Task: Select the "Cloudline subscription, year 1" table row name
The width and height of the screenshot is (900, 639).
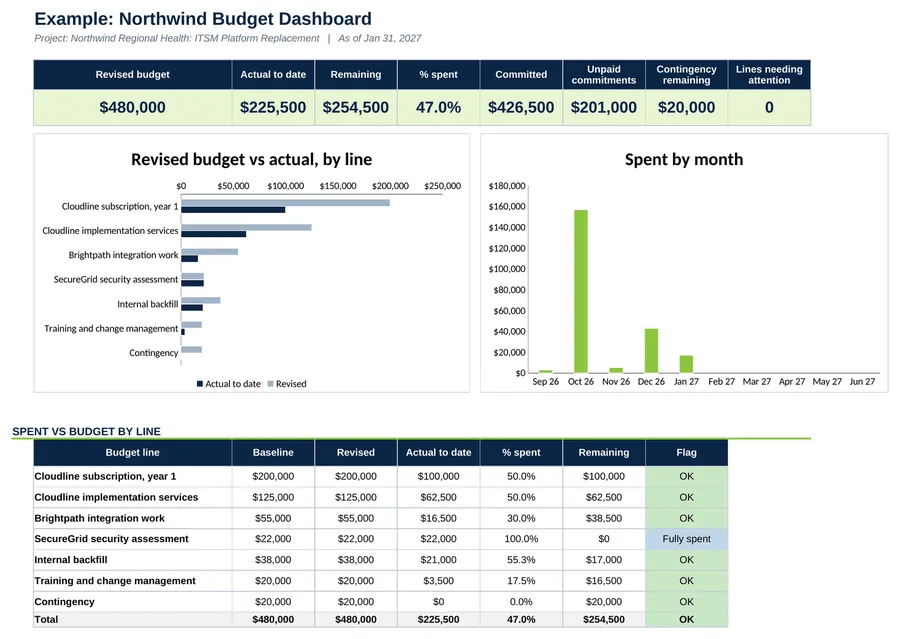Action: [105, 477]
